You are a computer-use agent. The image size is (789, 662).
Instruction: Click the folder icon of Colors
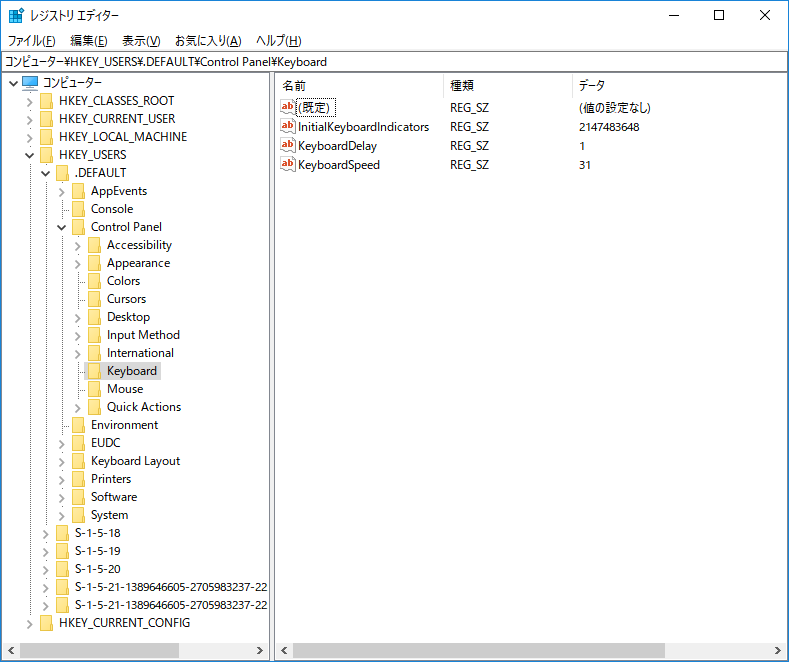pyautogui.click(x=95, y=281)
